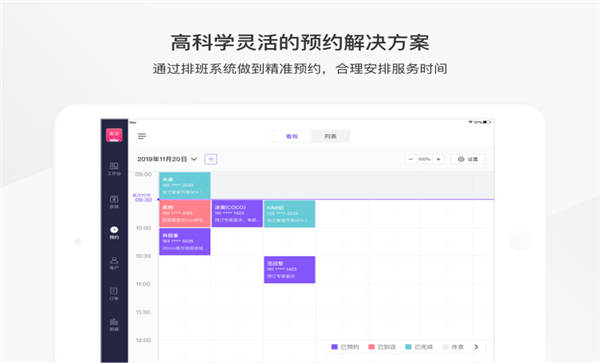Click the 10:00 time label
This screenshot has height=363, width=600.
point(143,228)
